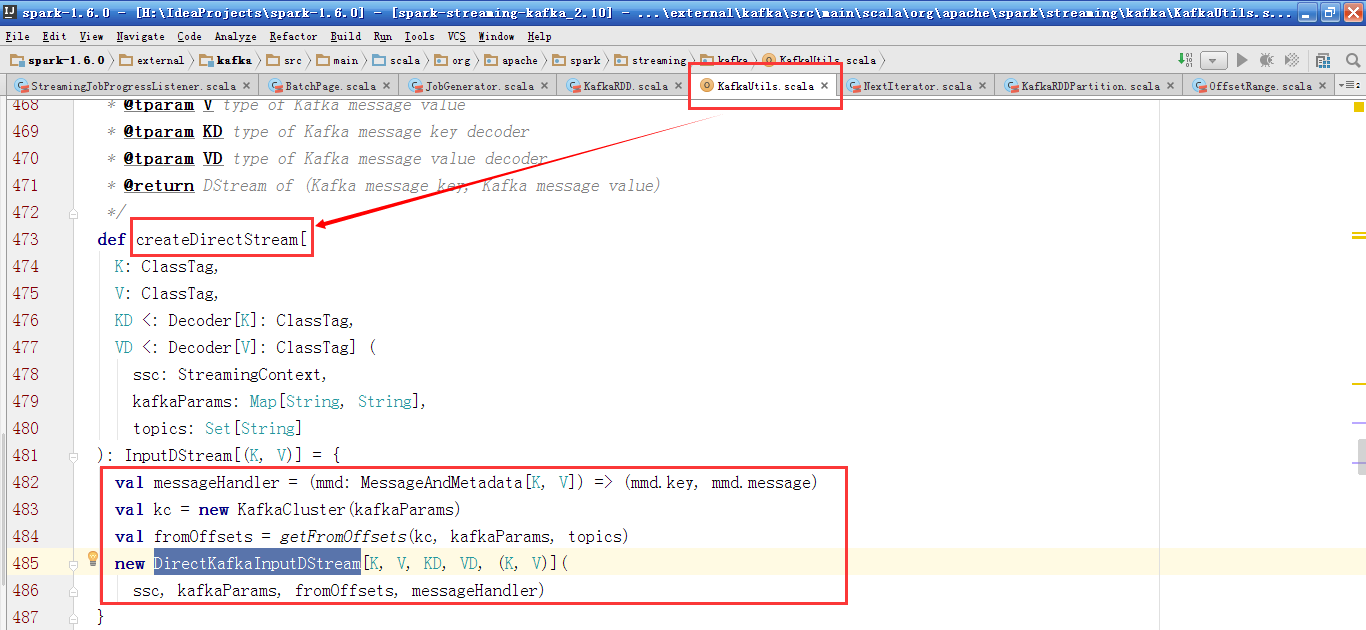Show the hidden editor tabs list
This screenshot has width=1366, height=630.
coord(1350,86)
